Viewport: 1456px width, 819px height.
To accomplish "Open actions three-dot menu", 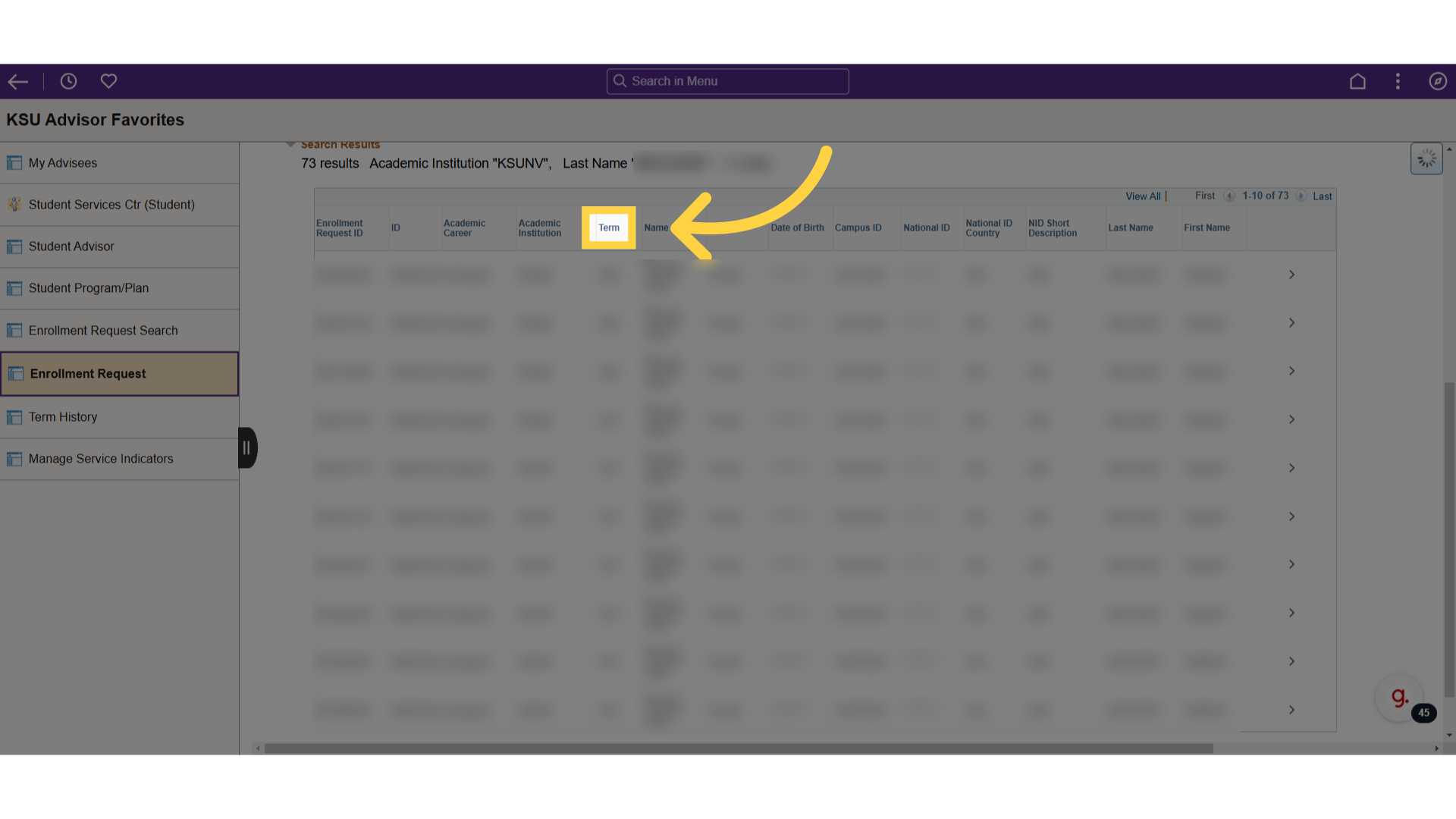I will (x=1398, y=81).
